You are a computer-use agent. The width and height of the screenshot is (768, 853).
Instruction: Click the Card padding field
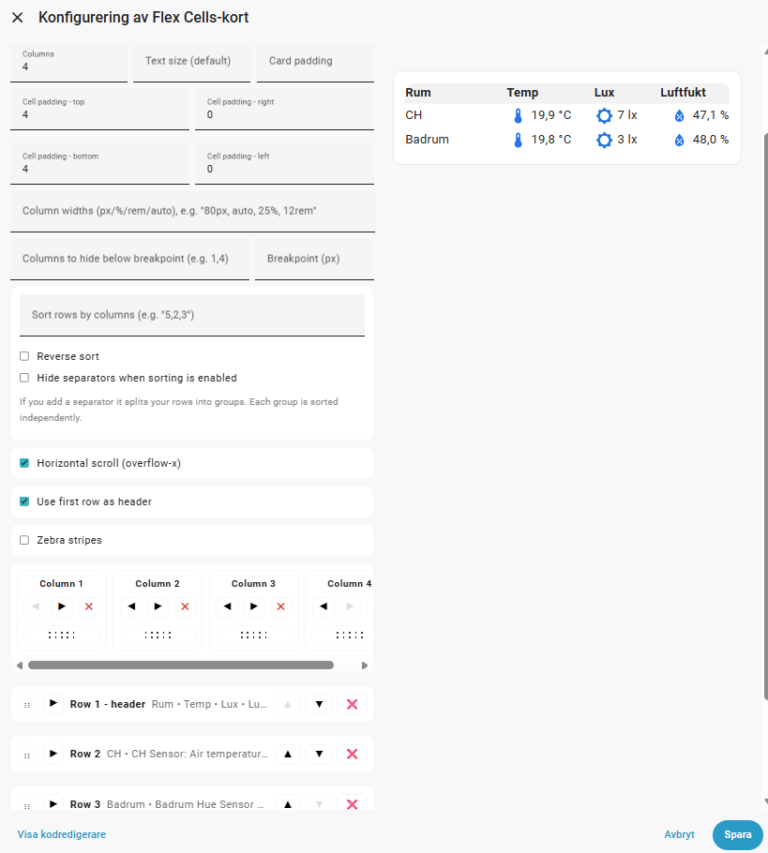pyautogui.click(x=315, y=63)
